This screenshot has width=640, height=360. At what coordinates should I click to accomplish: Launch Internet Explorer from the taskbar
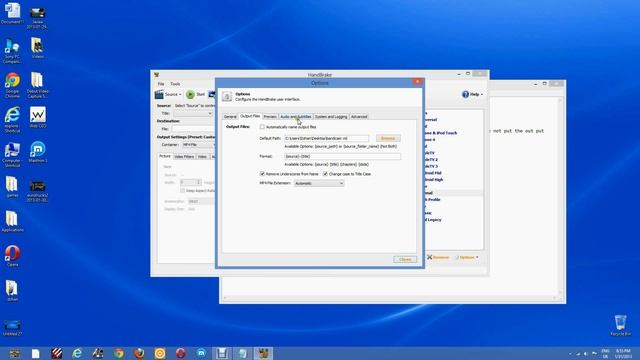pos(77,353)
